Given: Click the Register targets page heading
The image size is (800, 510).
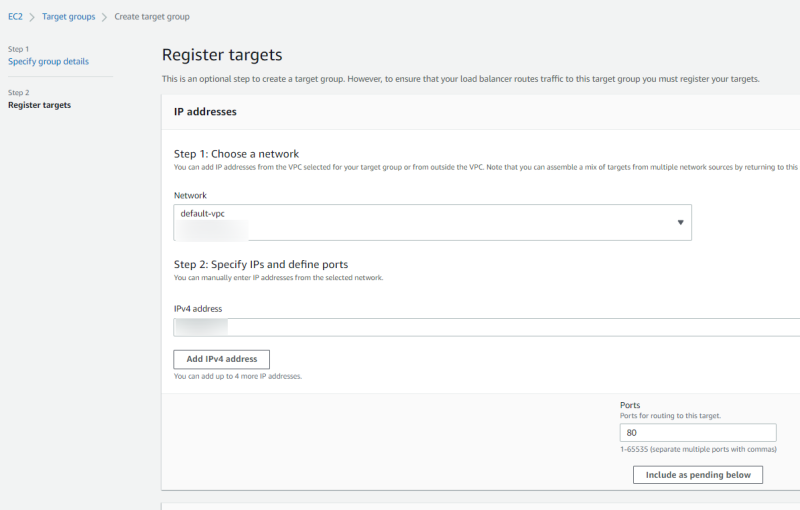Looking at the screenshot, I should coord(222,55).
